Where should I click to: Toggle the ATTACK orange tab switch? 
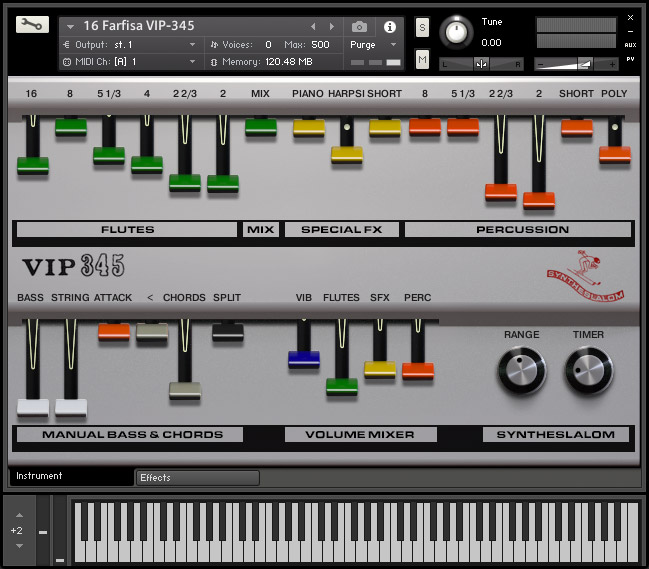coord(114,332)
